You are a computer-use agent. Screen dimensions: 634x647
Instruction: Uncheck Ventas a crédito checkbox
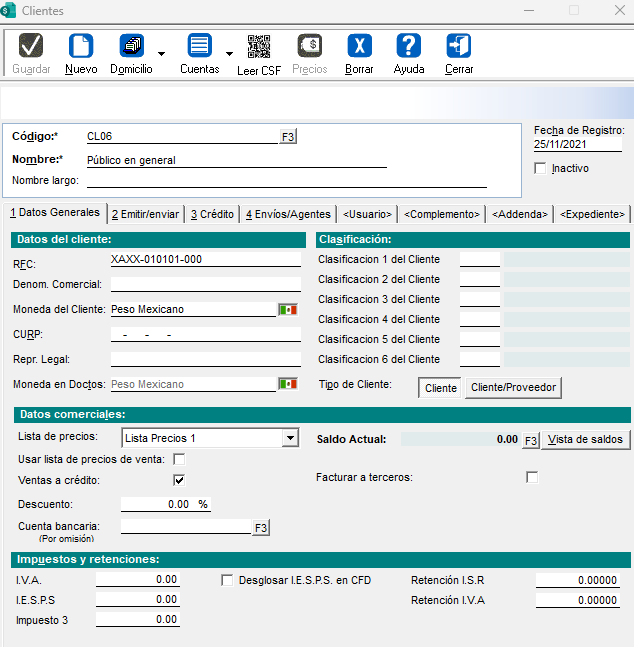(179, 480)
